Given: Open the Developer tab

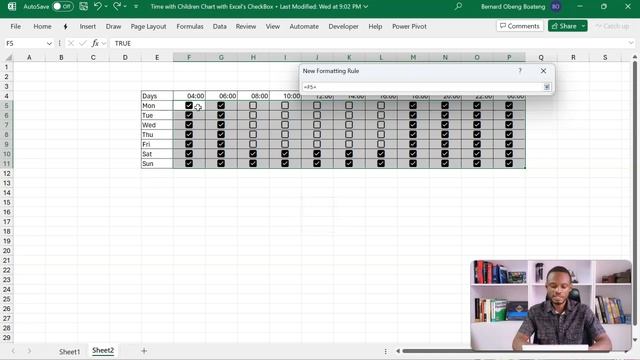Looking at the screenshot, I should [x=343, y=26].
